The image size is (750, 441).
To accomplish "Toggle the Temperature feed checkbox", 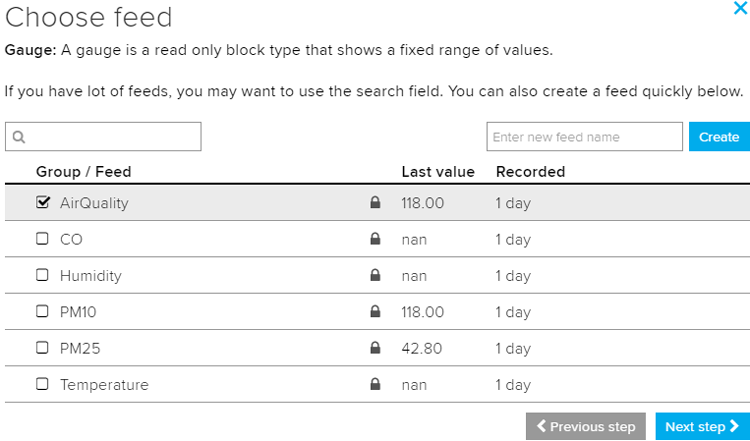I will tap(42, 385).
